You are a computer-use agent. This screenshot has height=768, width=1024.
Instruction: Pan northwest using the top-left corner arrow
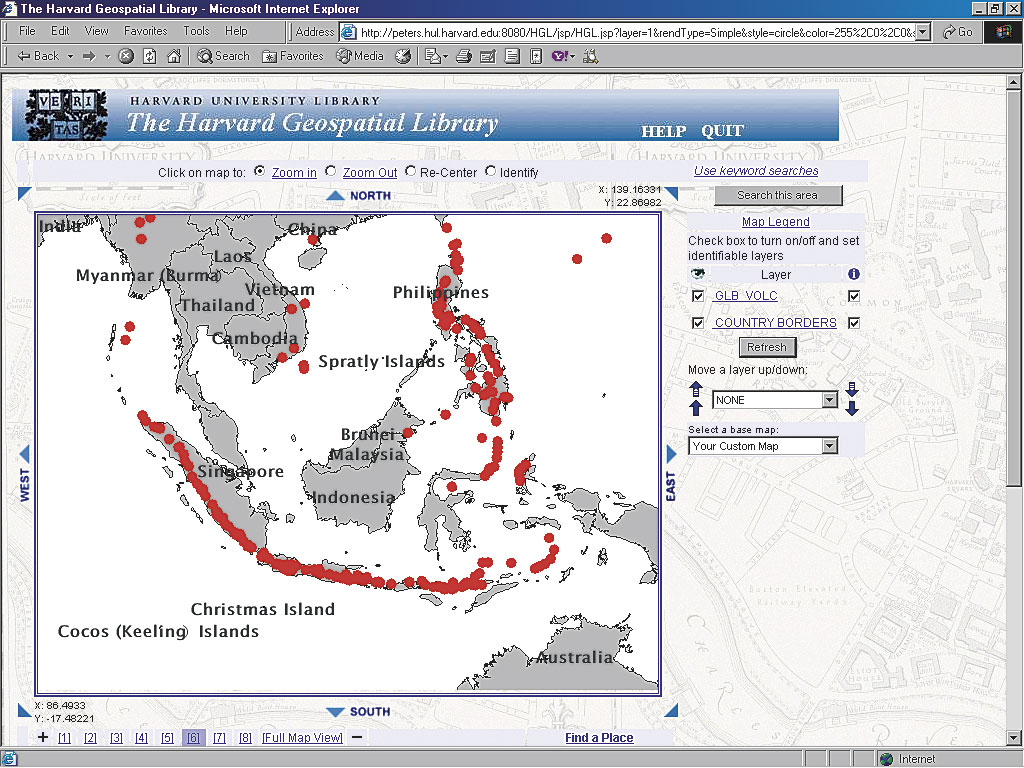pyautogui.click(x=24, y=193)
